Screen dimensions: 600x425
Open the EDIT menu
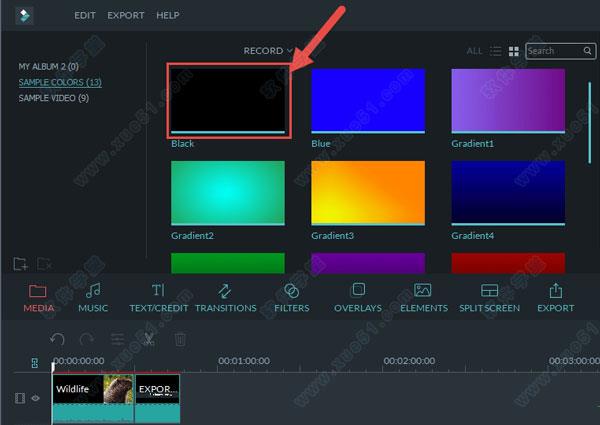point(87,16)
